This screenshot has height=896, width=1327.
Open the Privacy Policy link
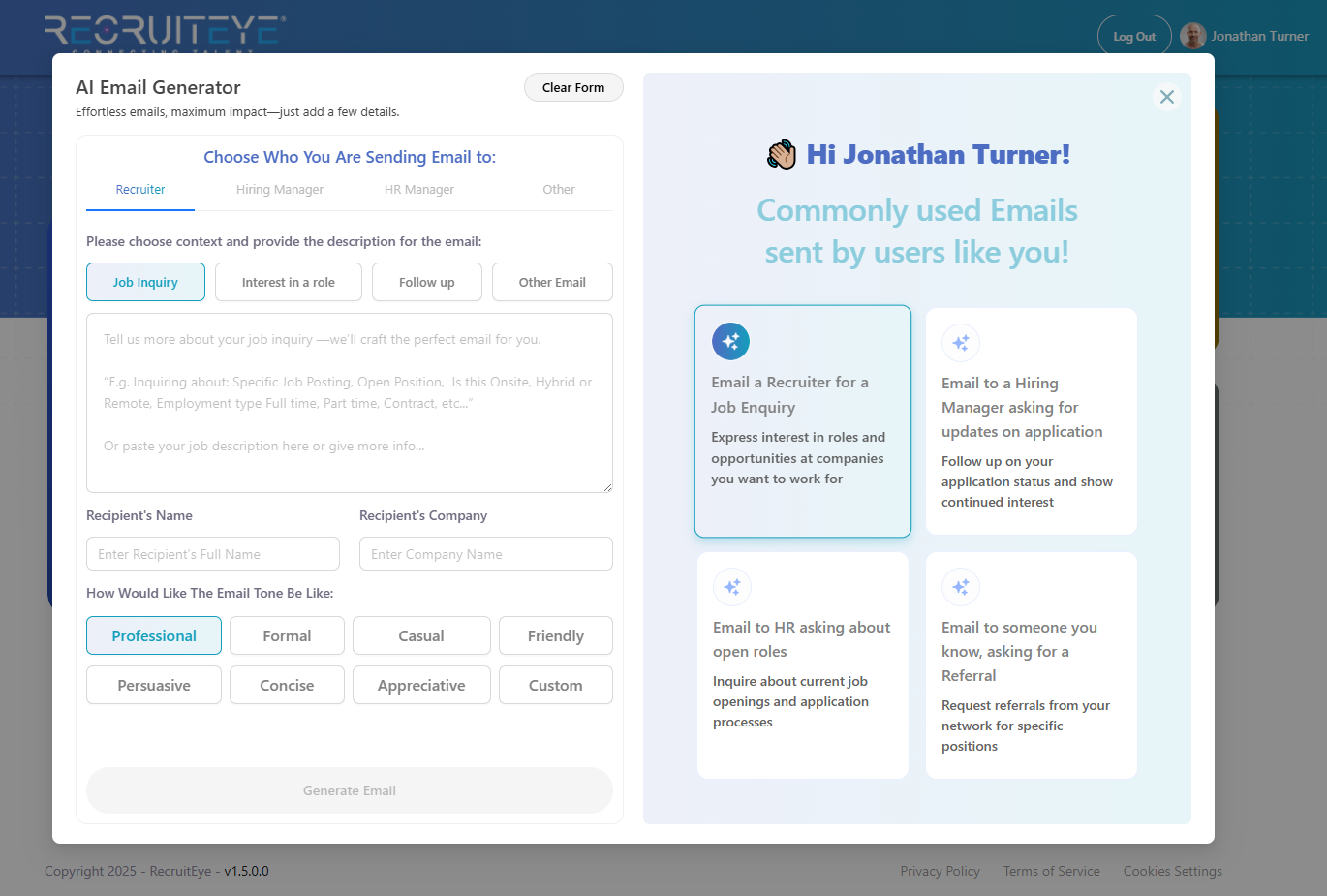(x=940, y=871)
